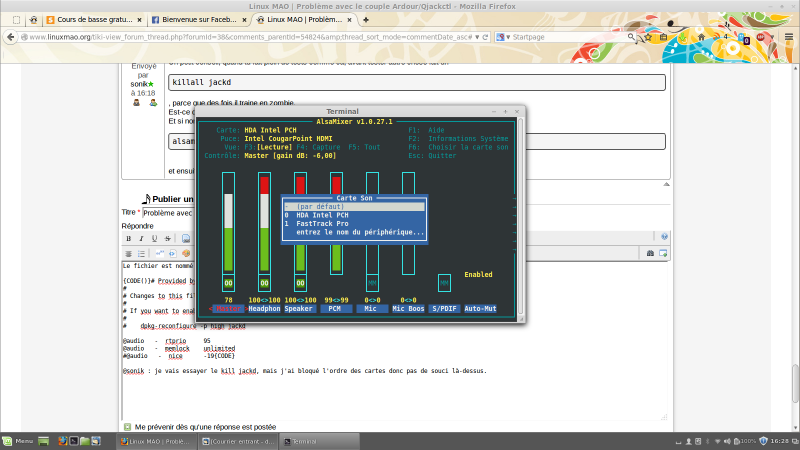Open user profile link 'sonik'
800x450 pixels.
click(139, 84)
